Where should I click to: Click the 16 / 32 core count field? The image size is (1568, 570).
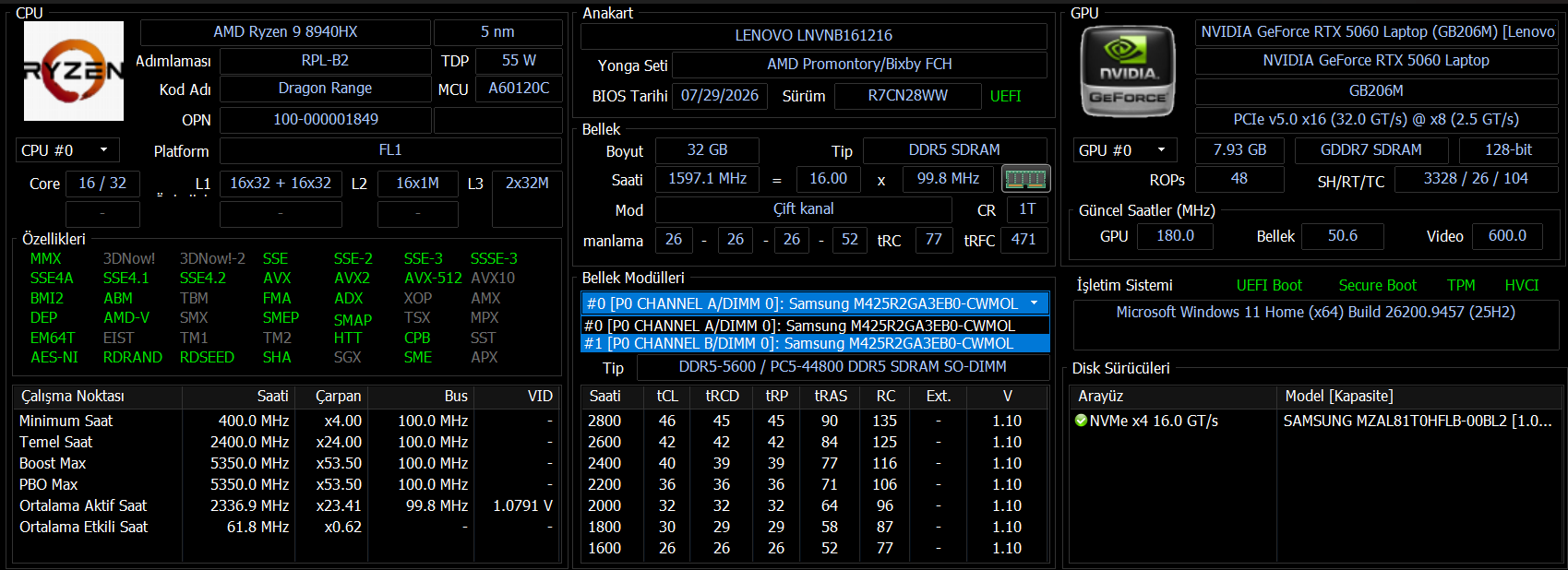click(102, 184)
